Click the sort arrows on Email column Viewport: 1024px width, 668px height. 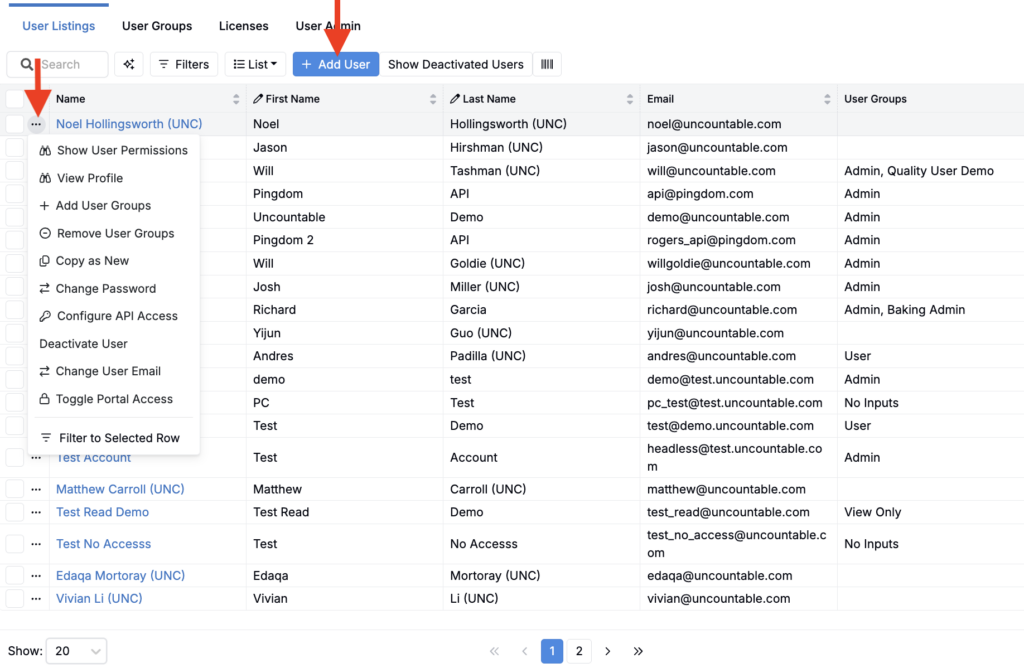point(827,99)
